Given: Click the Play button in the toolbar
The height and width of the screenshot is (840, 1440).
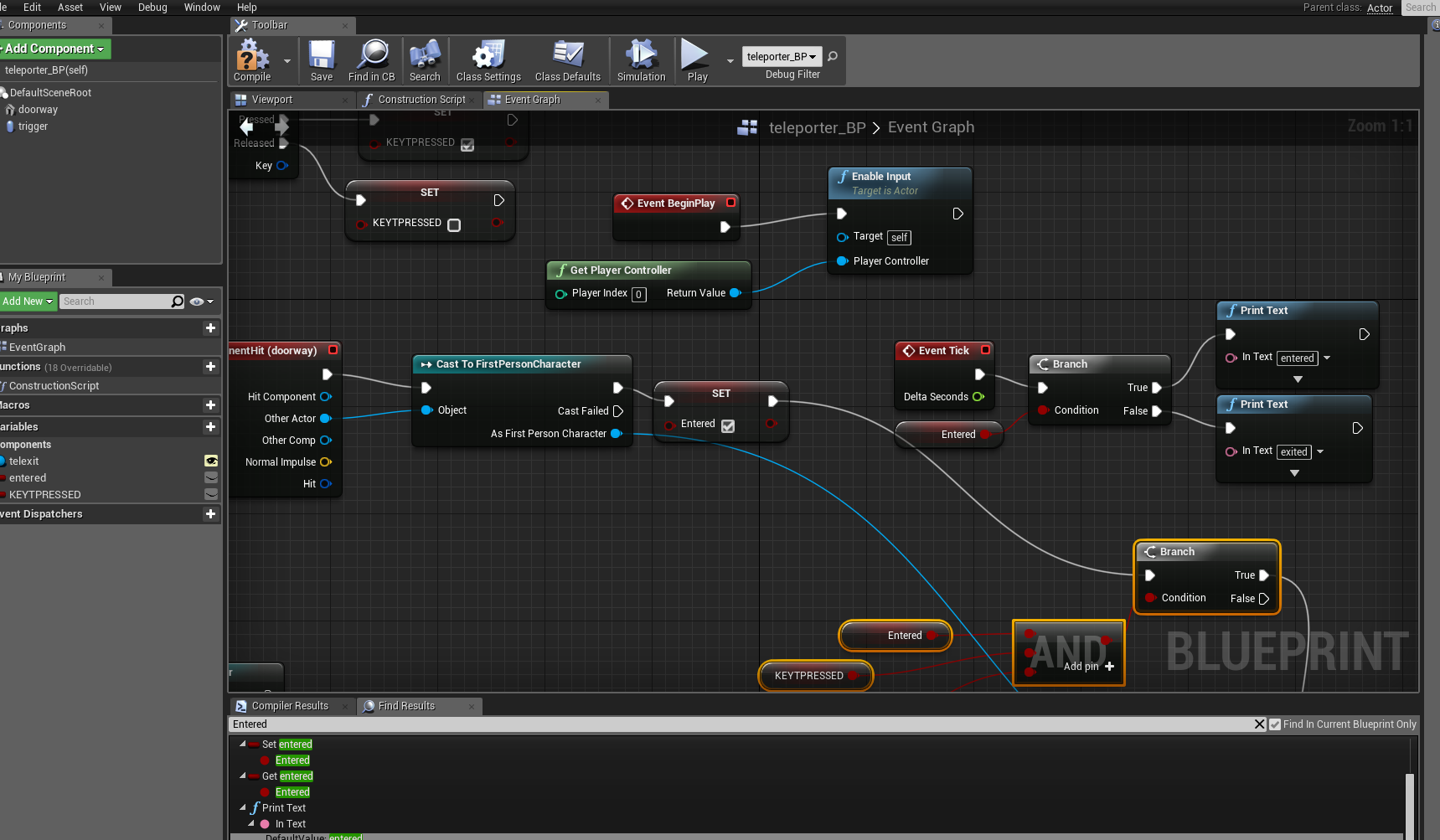Looking at the screenshot, I should (x=697, y=61).
